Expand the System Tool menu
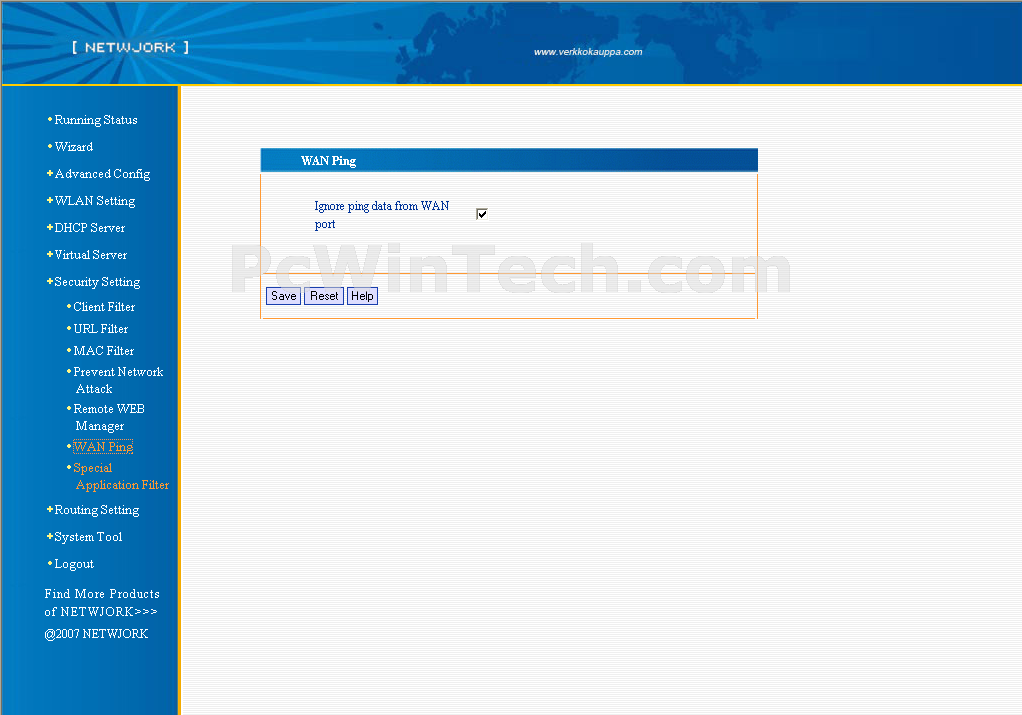This screenshot has width=1022, height=715. [88, 537]
